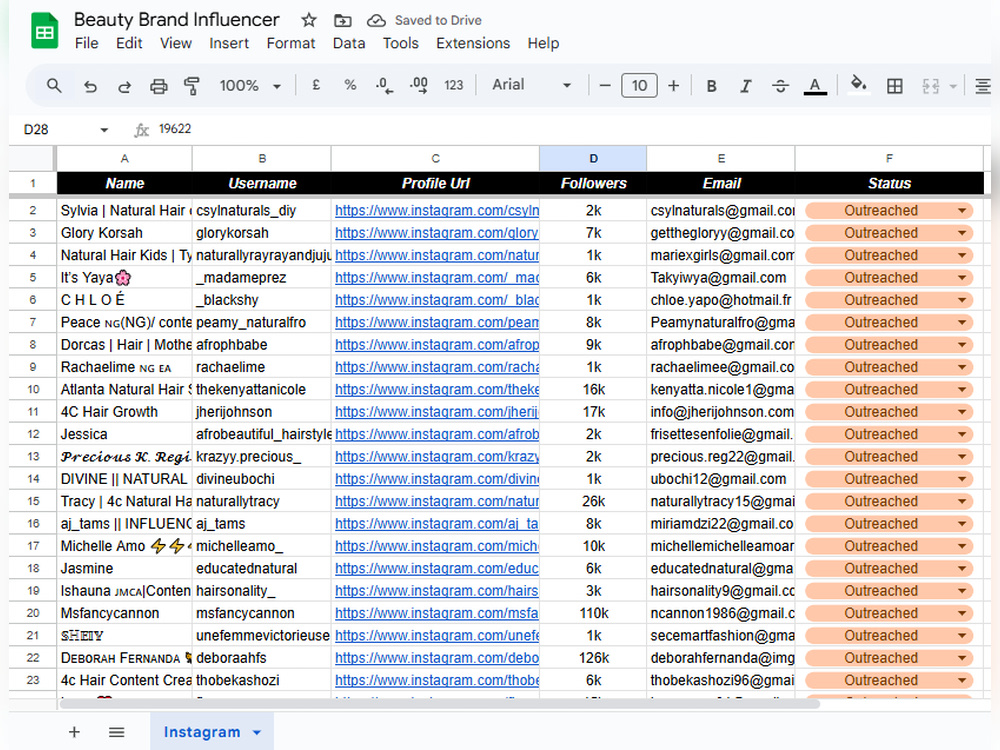Open glorykorsah Instagram profile link

(437, 233)
